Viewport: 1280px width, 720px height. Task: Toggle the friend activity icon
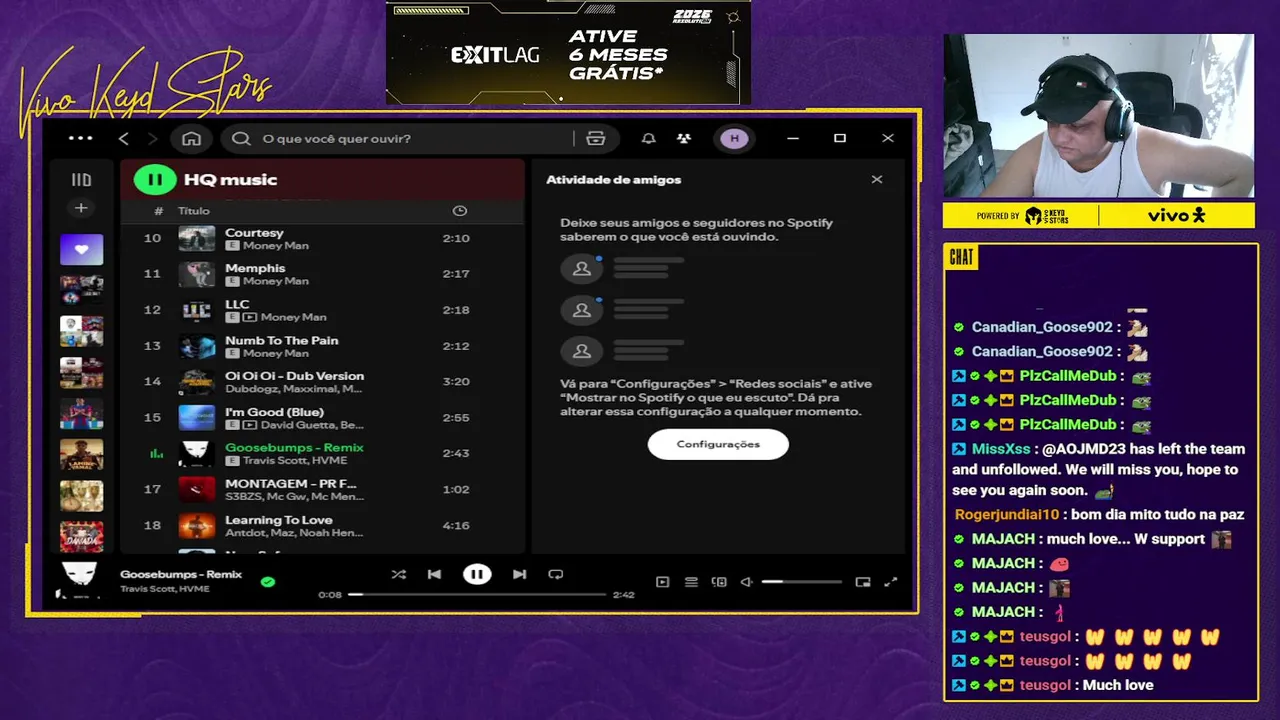[x=684, y=138]
